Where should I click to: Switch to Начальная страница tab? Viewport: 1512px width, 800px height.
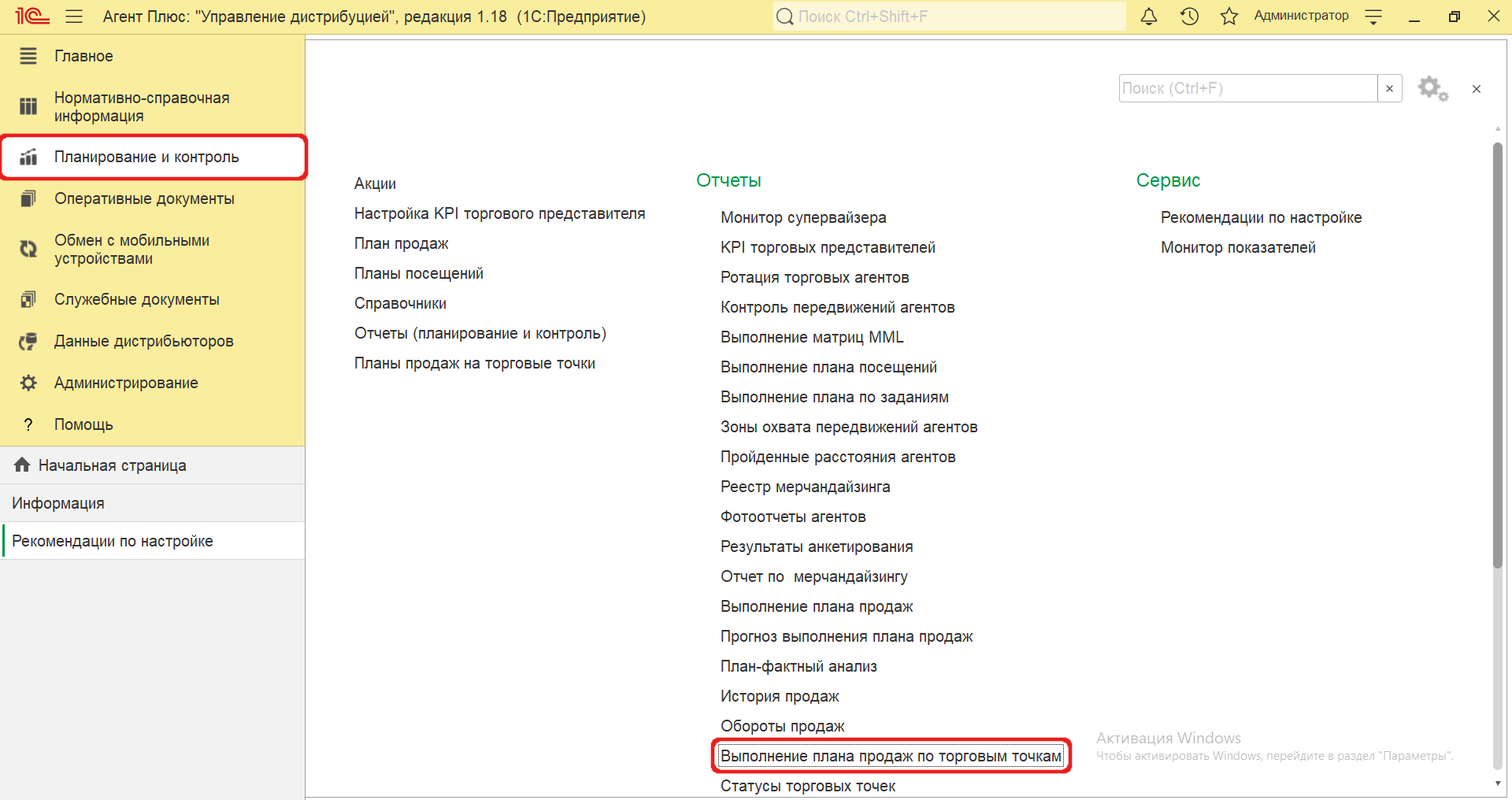pos(153,465)
